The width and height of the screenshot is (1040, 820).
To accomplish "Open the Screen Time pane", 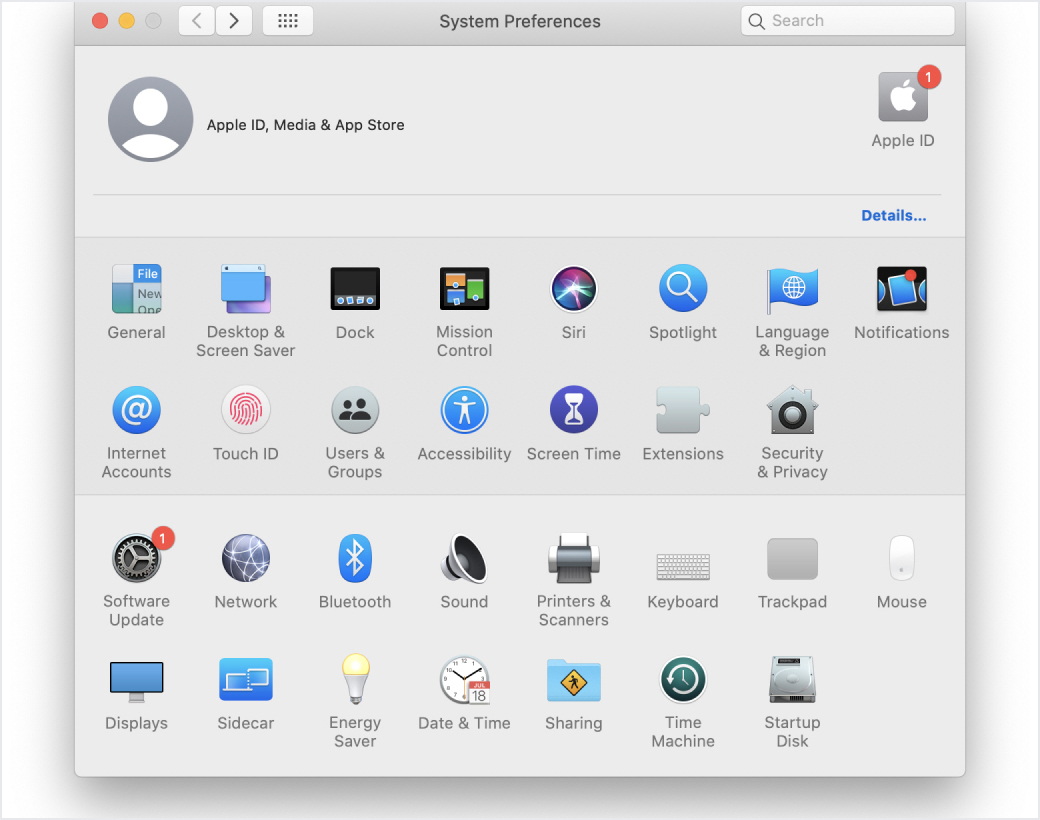I will coord(573,411).
